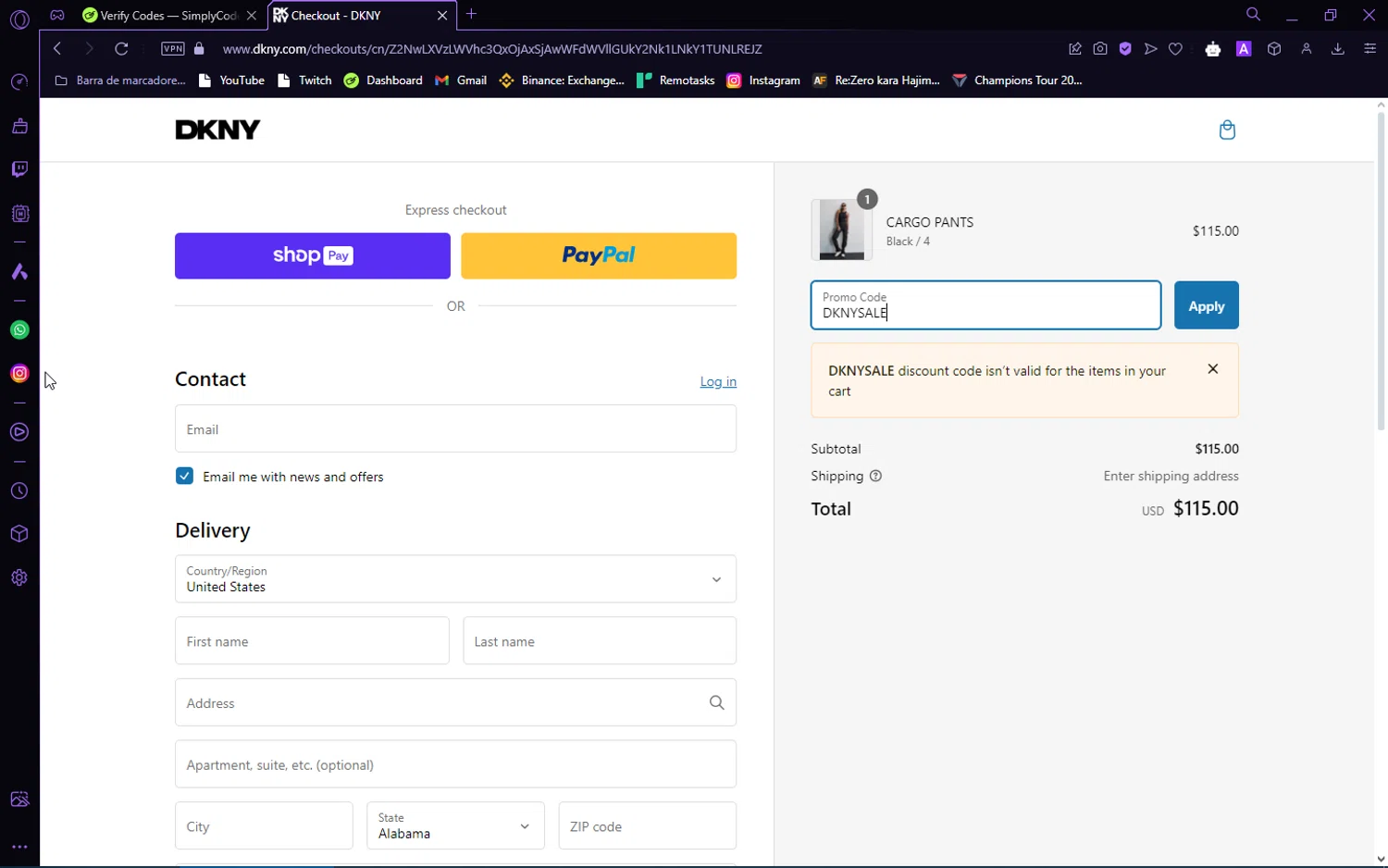Image resolution: width=1388 pixels, height=868 pixels.
Task: Open the Twitch bookmark in bookmarks bar
Action: point(304,81)
